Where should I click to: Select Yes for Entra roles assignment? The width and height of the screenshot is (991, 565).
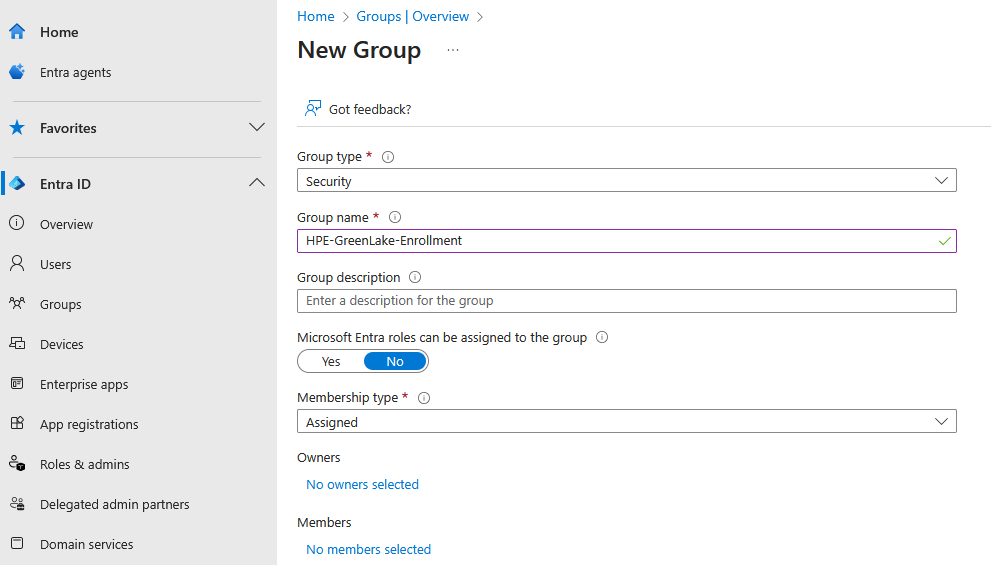point(331,361)
